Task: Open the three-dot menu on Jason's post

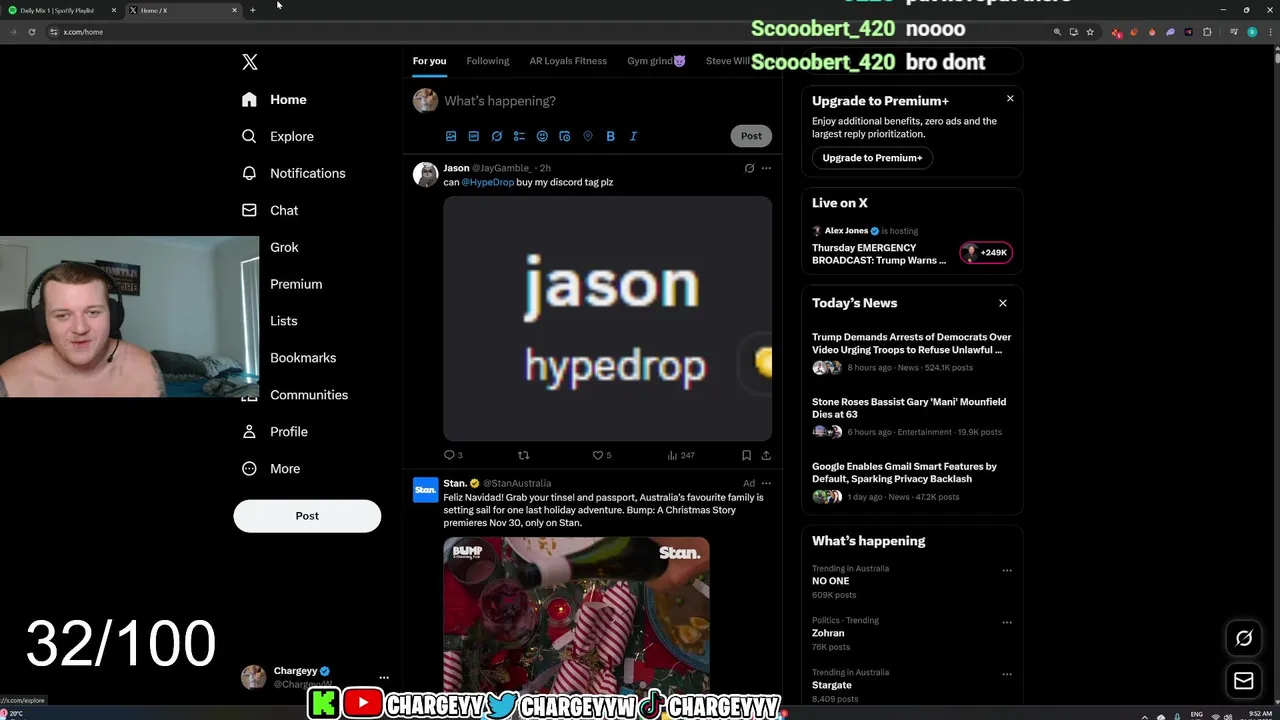Action: [766, 168]
